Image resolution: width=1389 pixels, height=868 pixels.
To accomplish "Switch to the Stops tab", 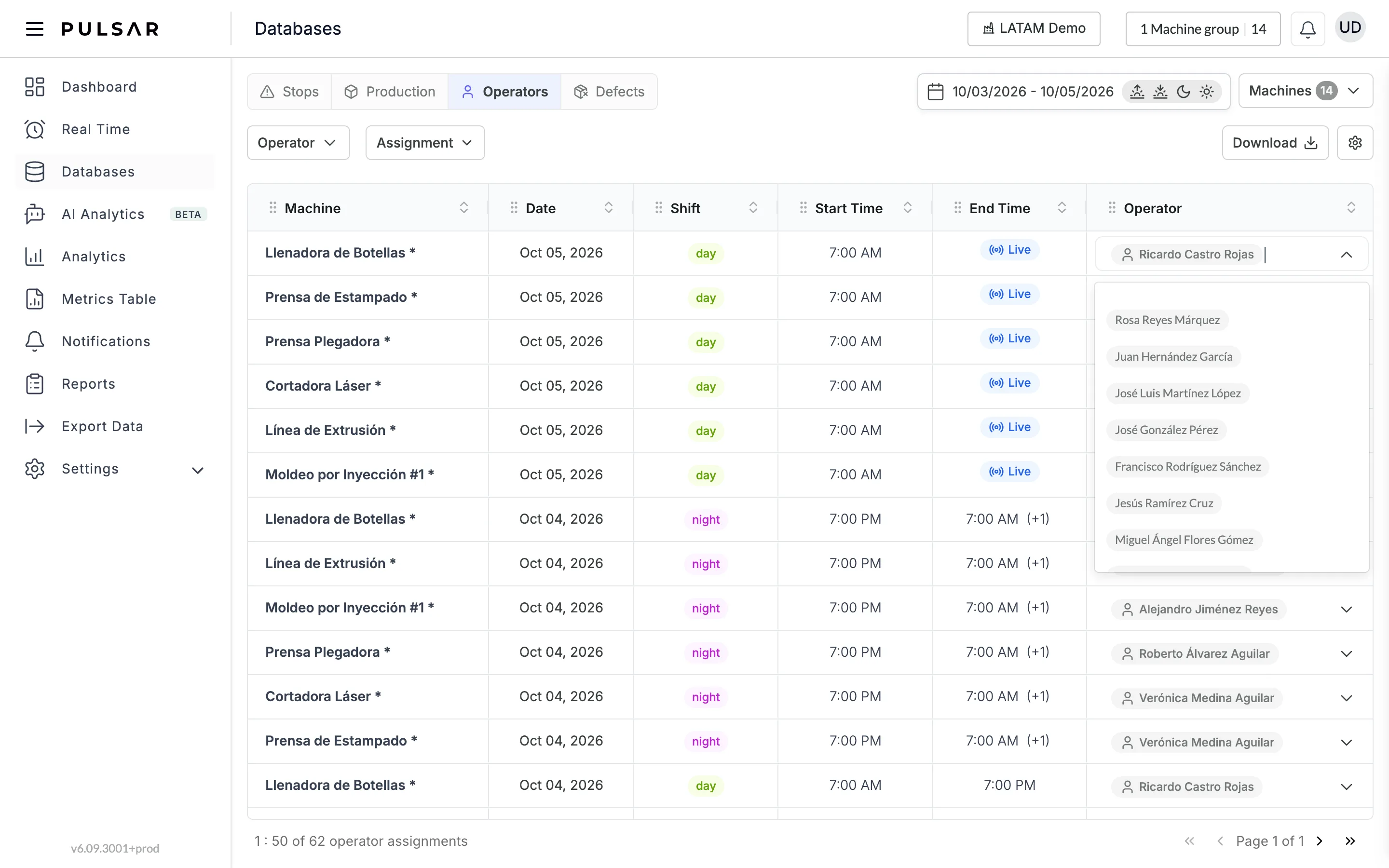I will tap(289, 91).
